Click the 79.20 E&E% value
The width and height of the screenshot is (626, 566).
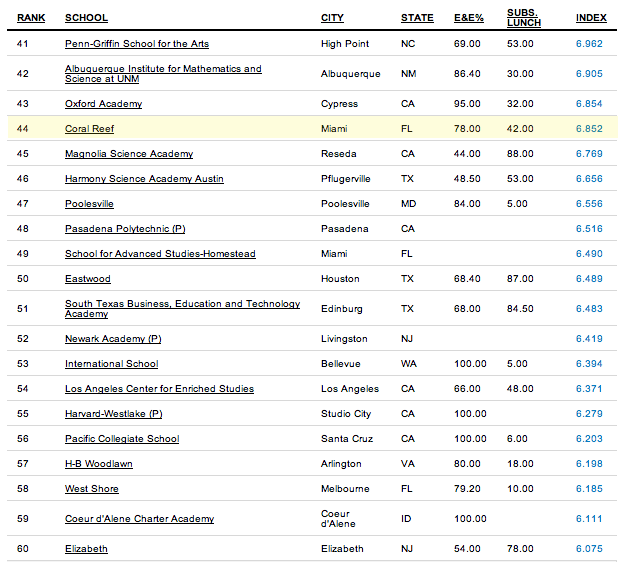(x=467, y=489)
